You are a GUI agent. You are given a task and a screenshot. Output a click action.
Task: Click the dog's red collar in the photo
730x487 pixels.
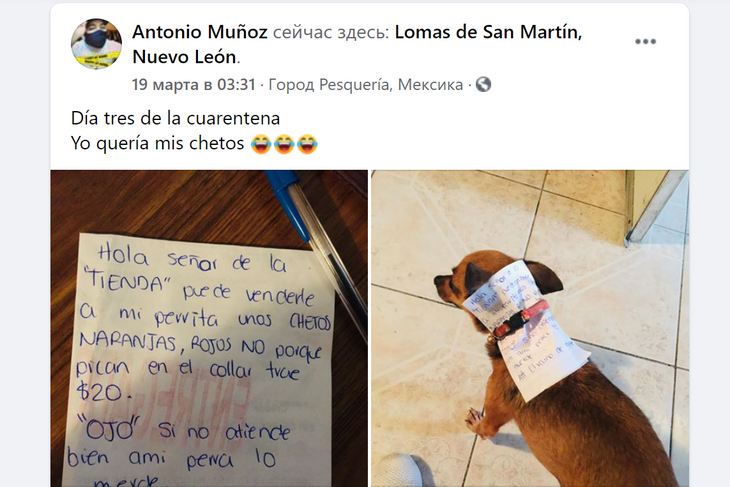520,319
